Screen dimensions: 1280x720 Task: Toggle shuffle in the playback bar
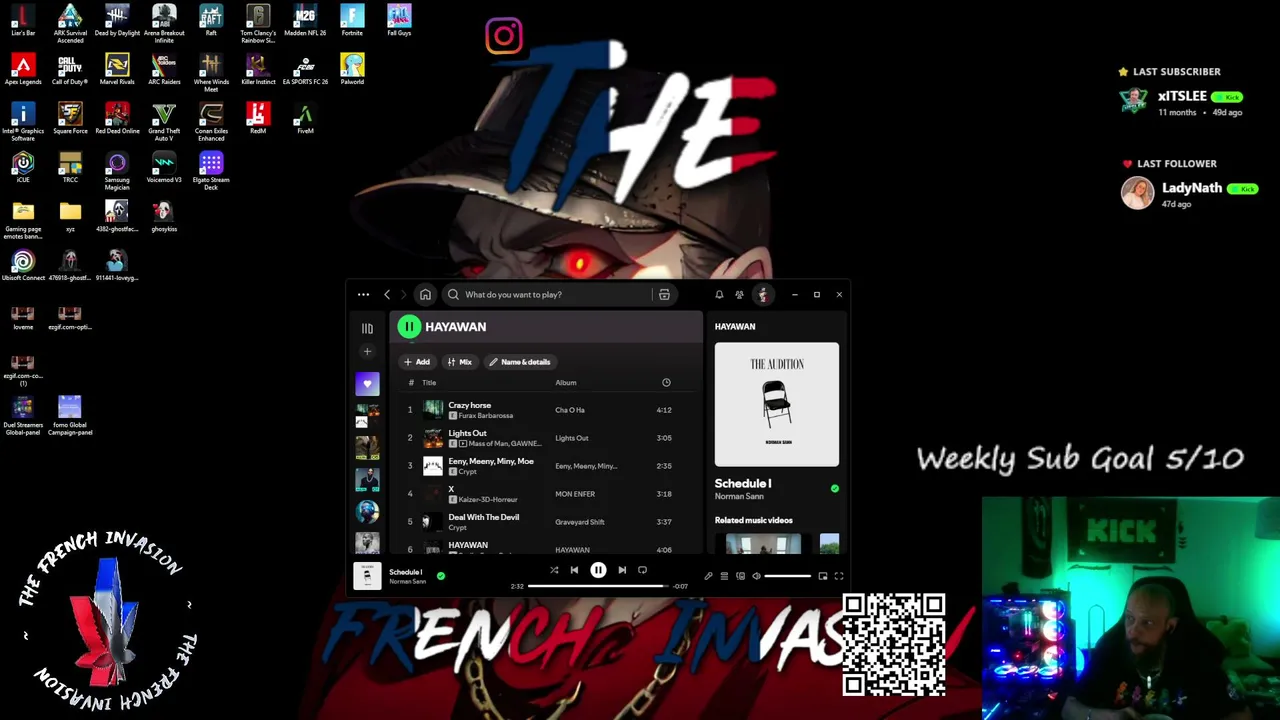[554, 570]
